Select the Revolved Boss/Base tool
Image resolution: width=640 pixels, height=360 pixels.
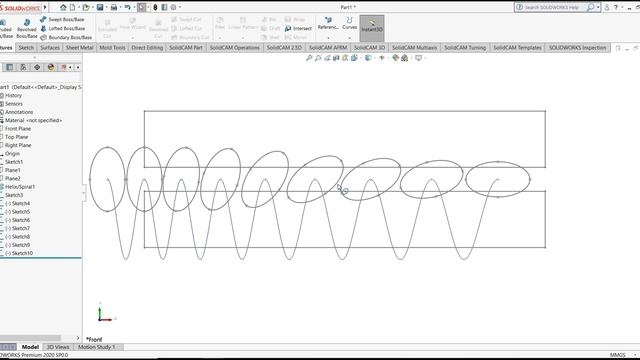(27, 28)
